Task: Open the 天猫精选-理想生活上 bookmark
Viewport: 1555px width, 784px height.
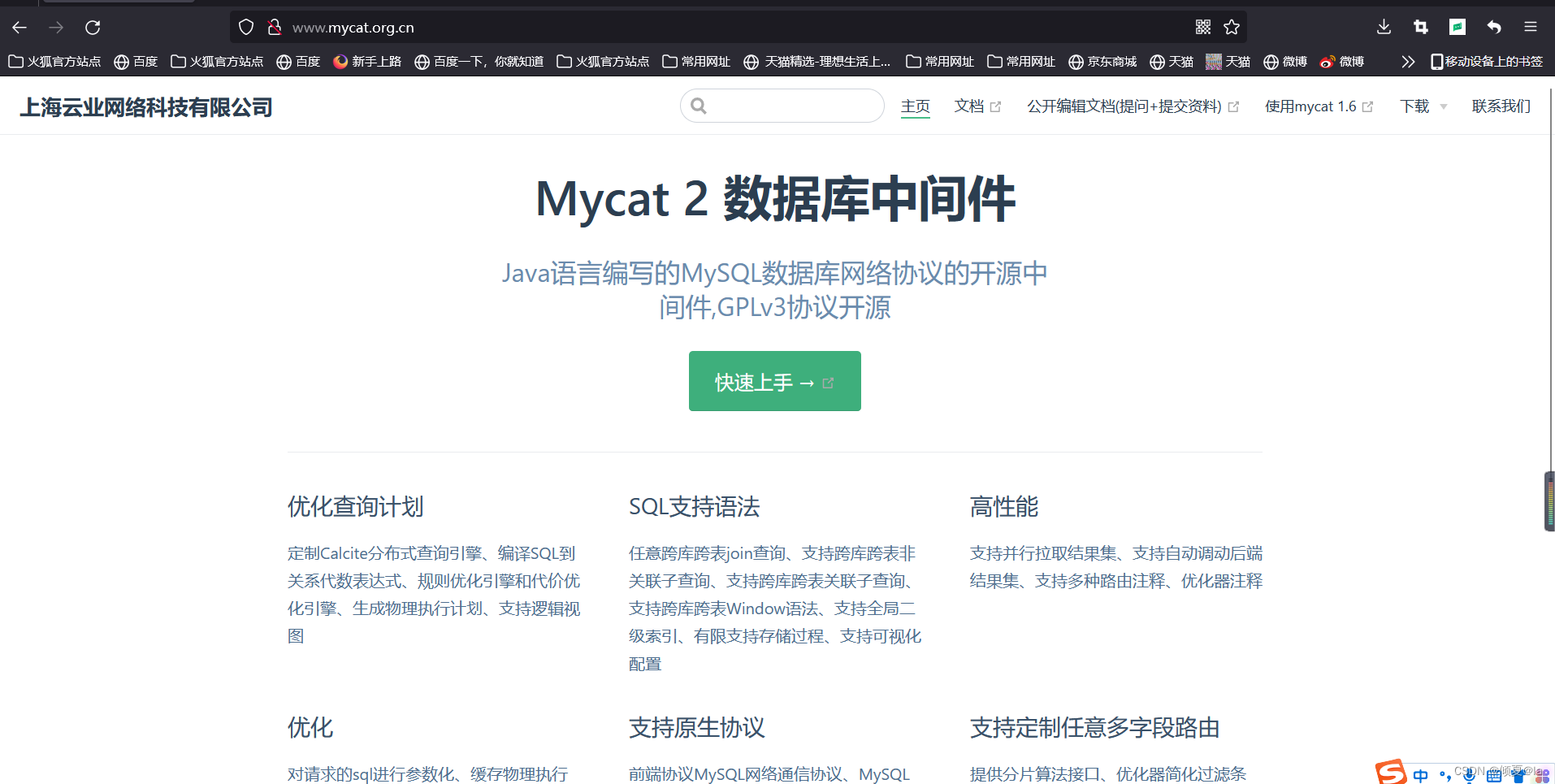Action: tap(816, 62)
